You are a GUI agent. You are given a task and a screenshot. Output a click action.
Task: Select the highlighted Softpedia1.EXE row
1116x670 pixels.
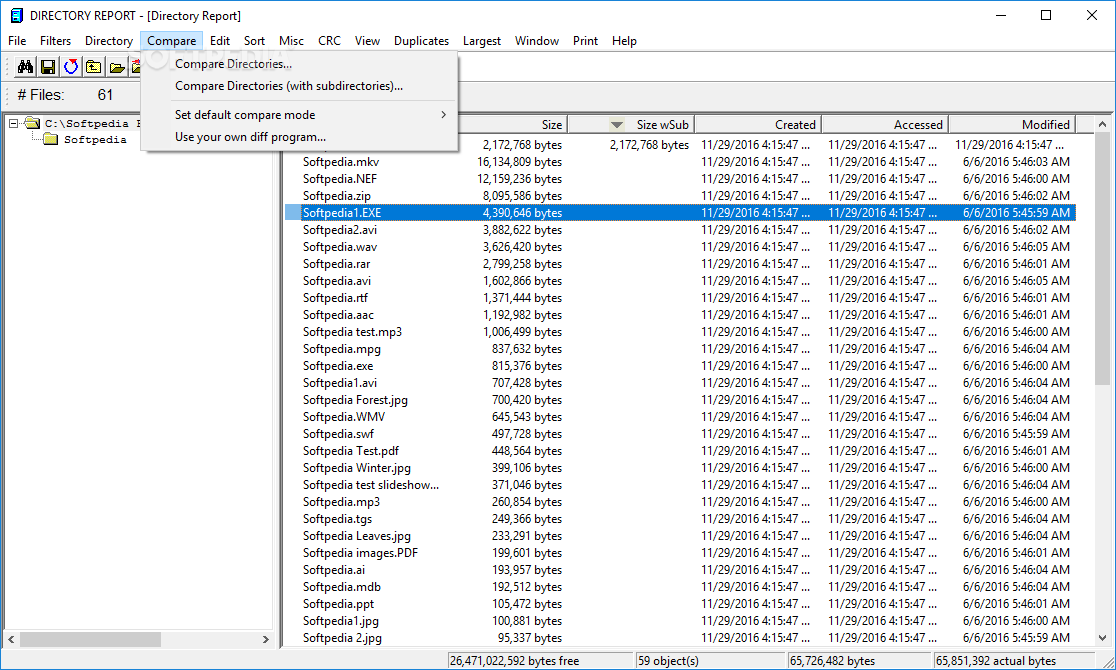[680, 213]
